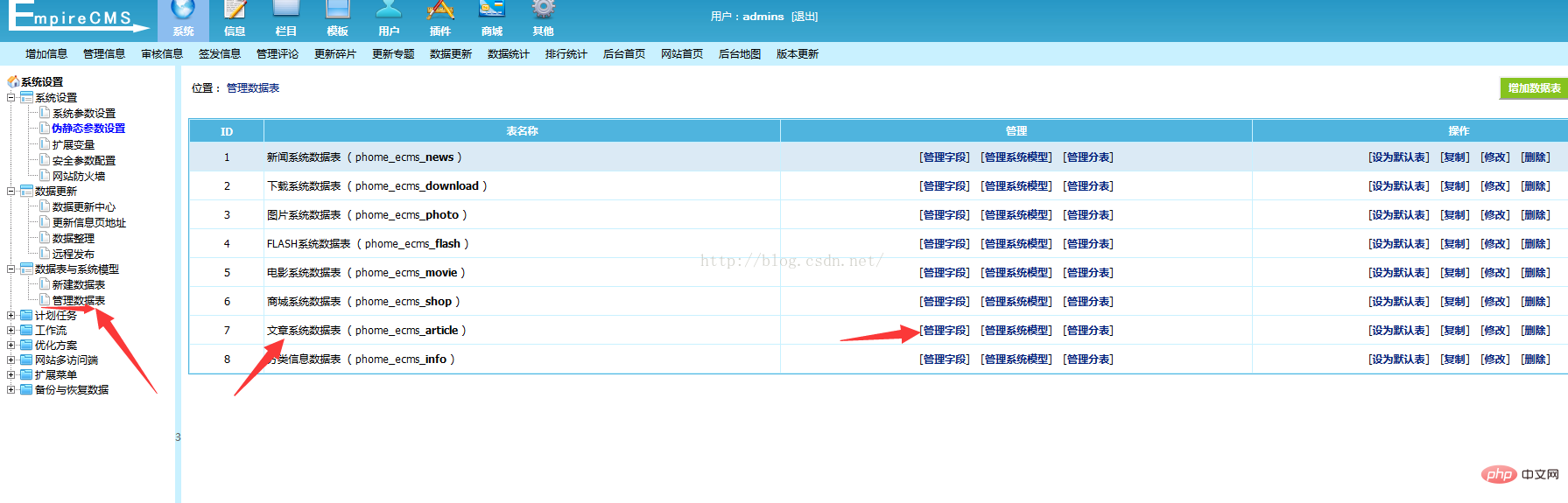Click 签发信息 in the submenu bar
This screenshot has height=503, width=1568.
[x=220, y=53]
